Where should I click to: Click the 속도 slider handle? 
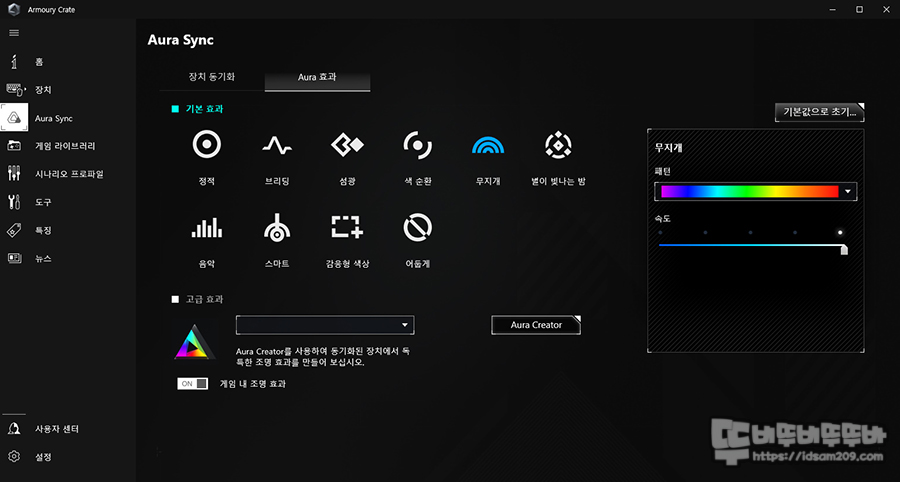point(844,249)
